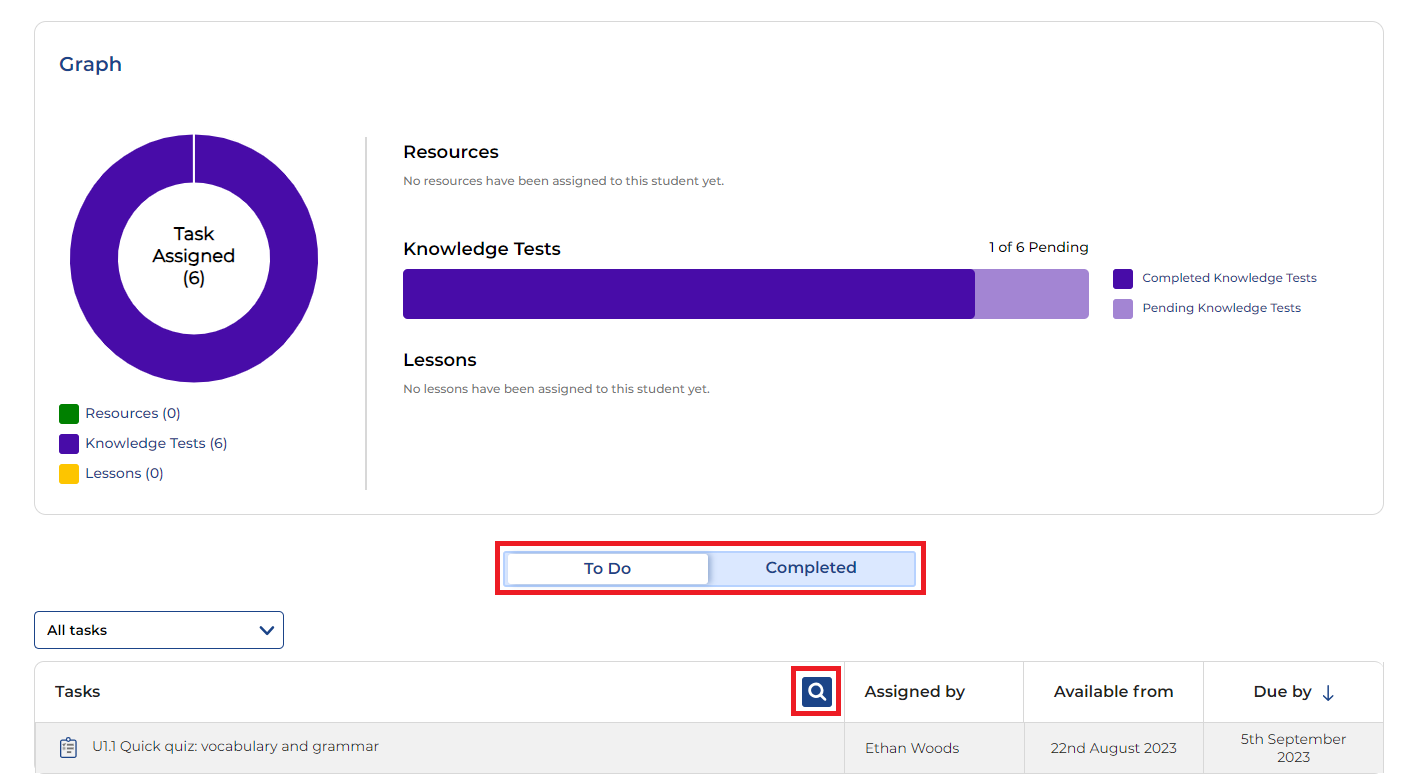Click the yellow Lessons legend swatch
Viewport: 1411px width, 783px height.
pos(69,474)
